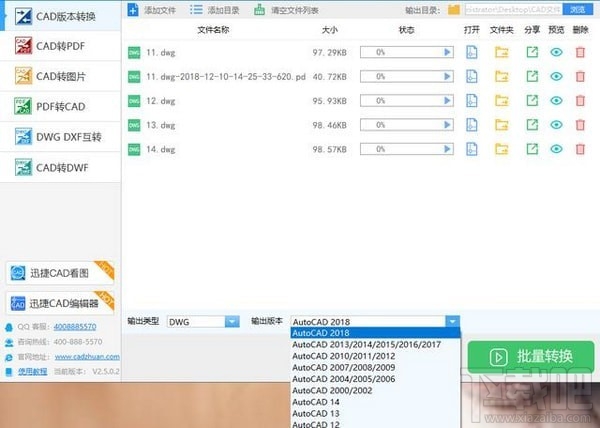Choose AutoCAD 2013/2014/2015/2016/2017 option
This screenshot has height=428, width=600.
pos(375,344)
